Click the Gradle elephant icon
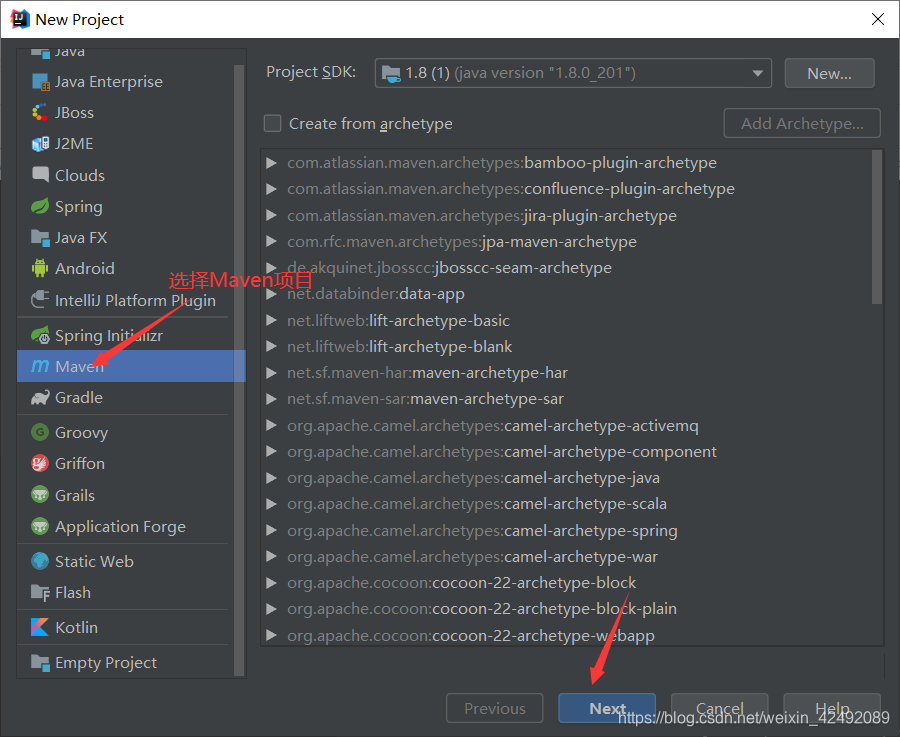Viewport: 900px width, 737px height. pos(40,397)
